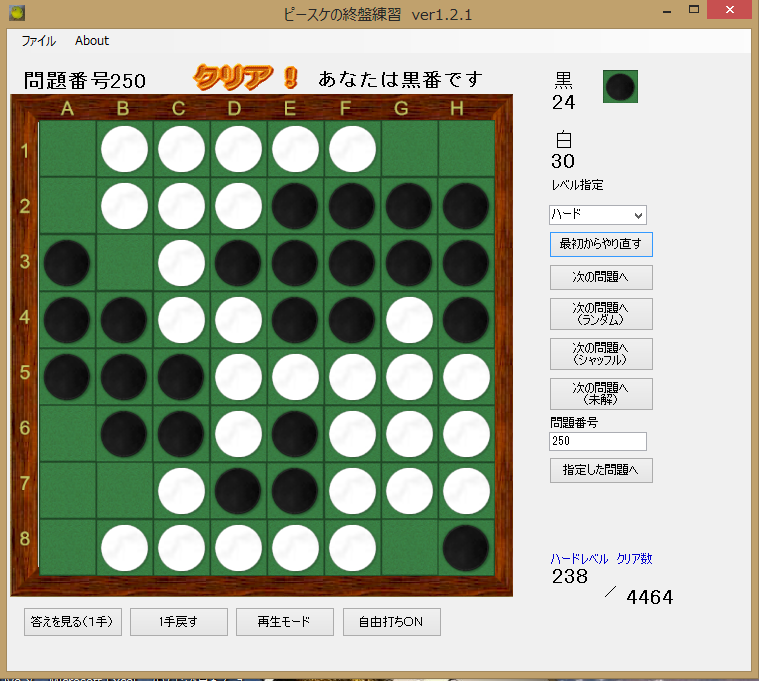Click the black disc at D7

coord(238,491)
